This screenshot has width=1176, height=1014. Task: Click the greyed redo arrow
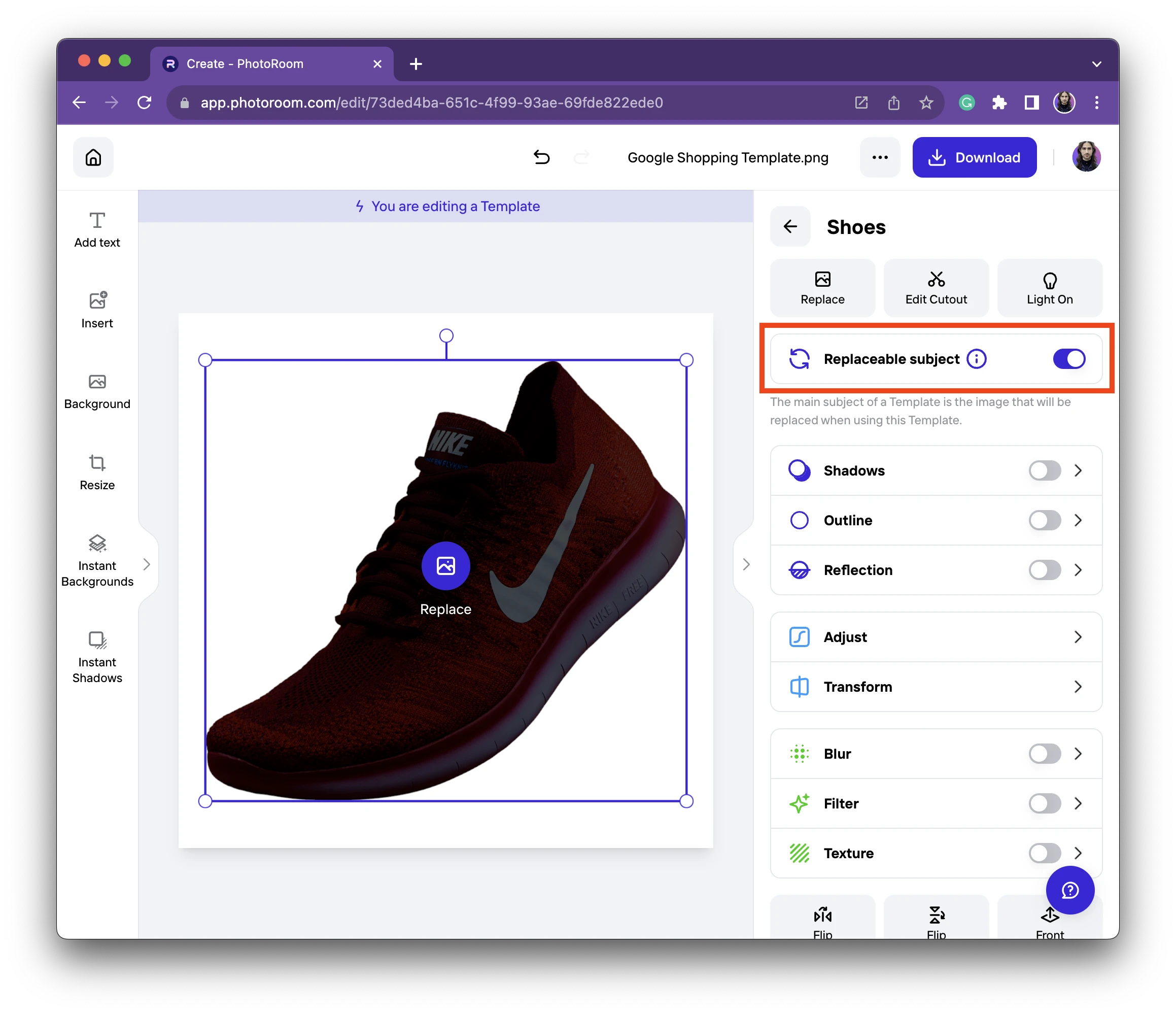582,157
